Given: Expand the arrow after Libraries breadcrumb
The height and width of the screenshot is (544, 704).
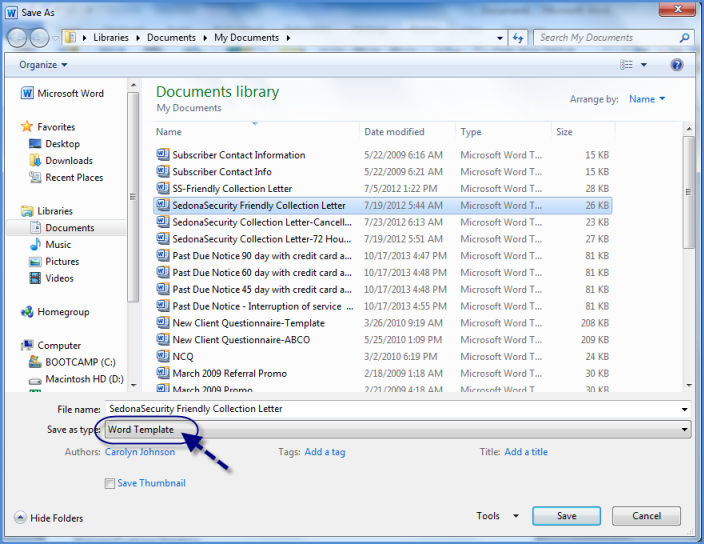Looking at the screenshot, I should [137, 38].
